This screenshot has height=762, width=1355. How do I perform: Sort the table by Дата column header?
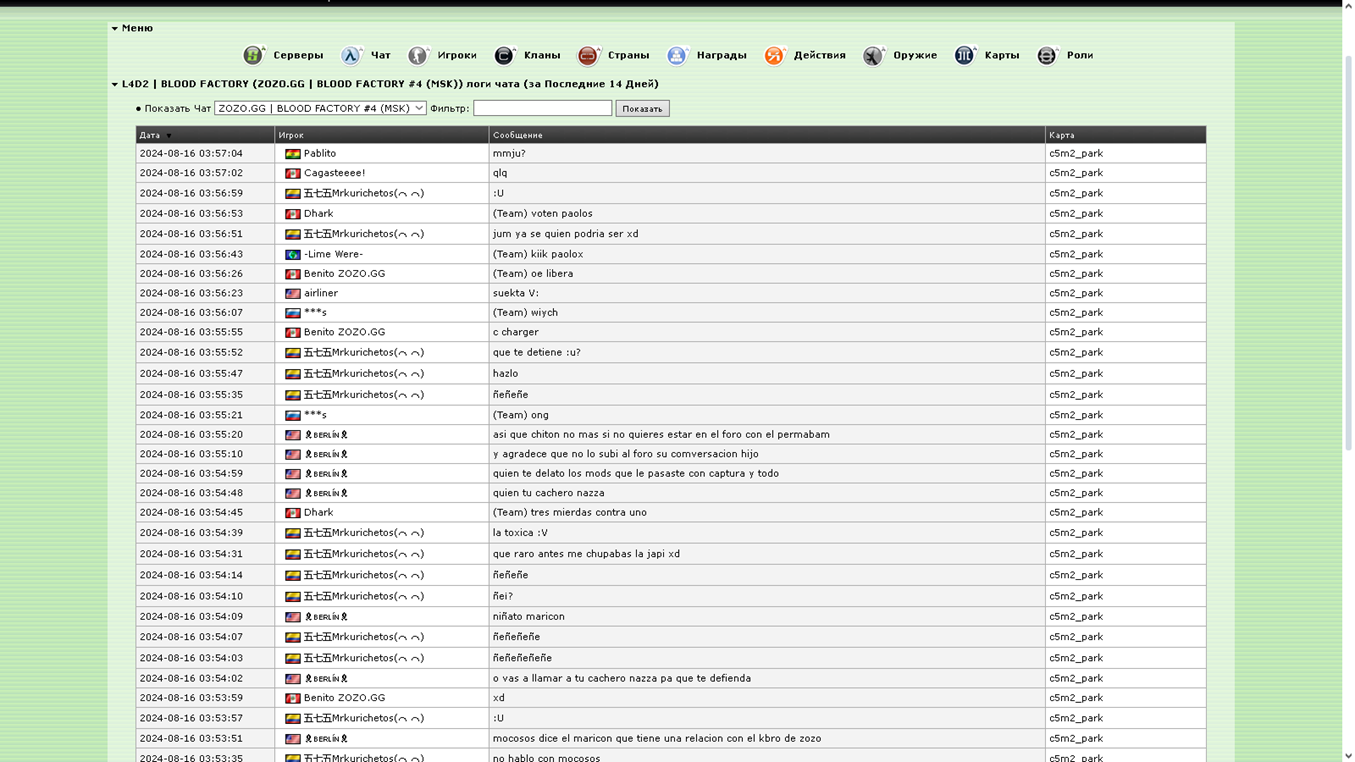point(150,135)
